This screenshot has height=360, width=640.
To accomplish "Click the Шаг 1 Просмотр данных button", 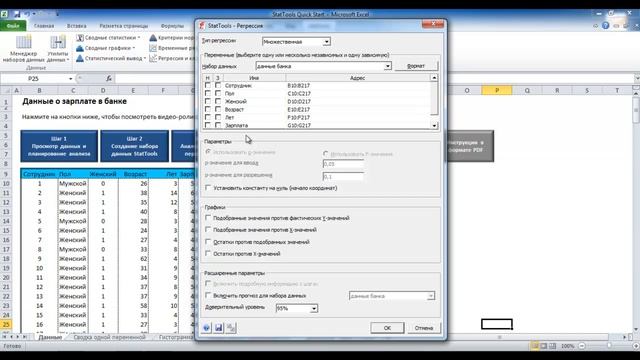I will tap(59, 146).
